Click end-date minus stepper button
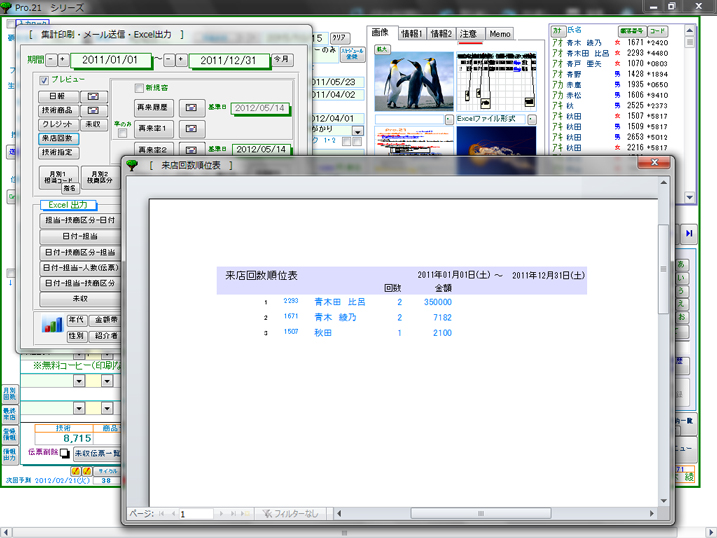This screenshot has height=538, width=717. [x=169, y=59]
